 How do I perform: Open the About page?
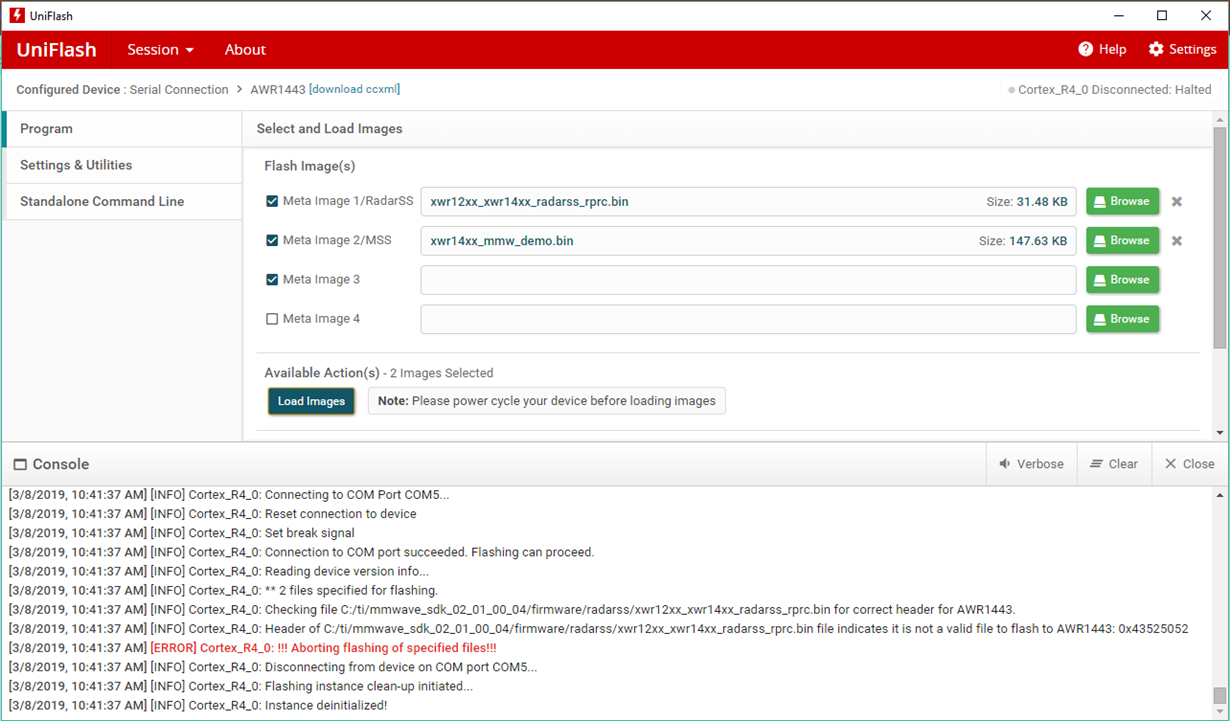pos(245,49)
